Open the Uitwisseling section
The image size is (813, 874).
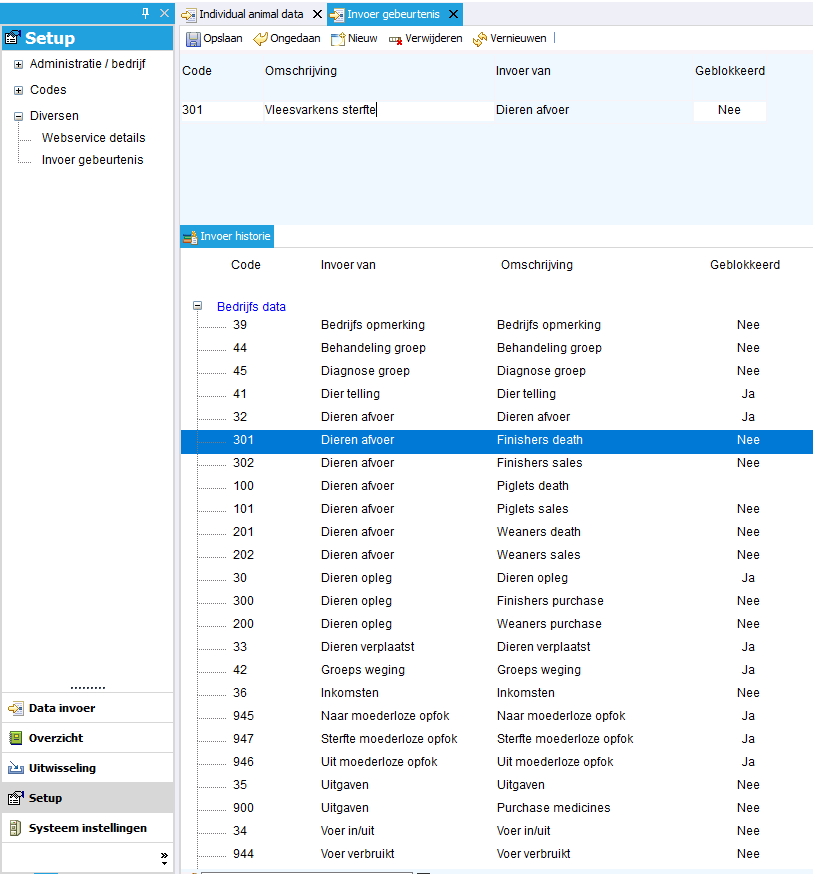(x=87, y=768)
